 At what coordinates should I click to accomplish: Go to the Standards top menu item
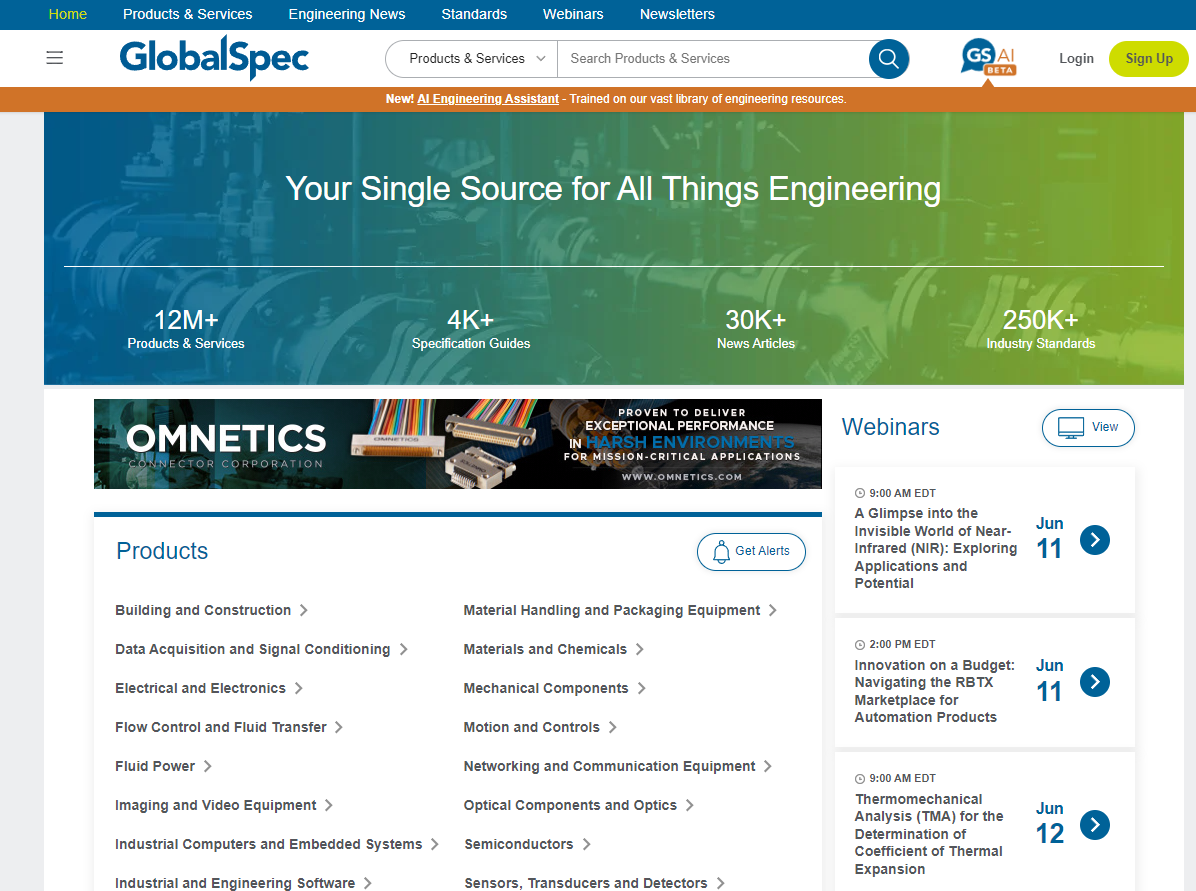(474, 14)
